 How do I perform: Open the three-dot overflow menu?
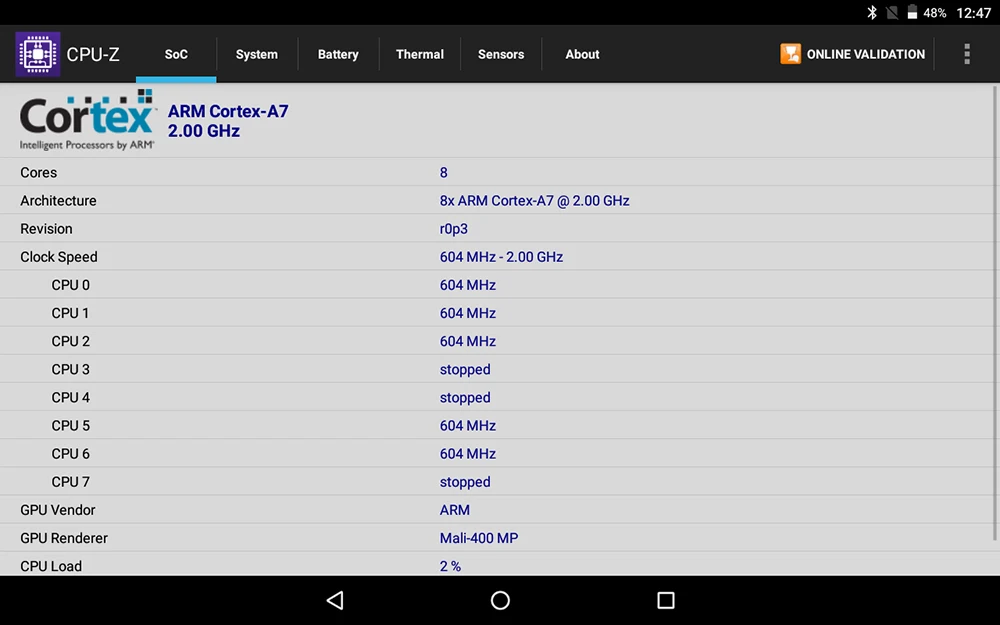click(x=967, y=54)
